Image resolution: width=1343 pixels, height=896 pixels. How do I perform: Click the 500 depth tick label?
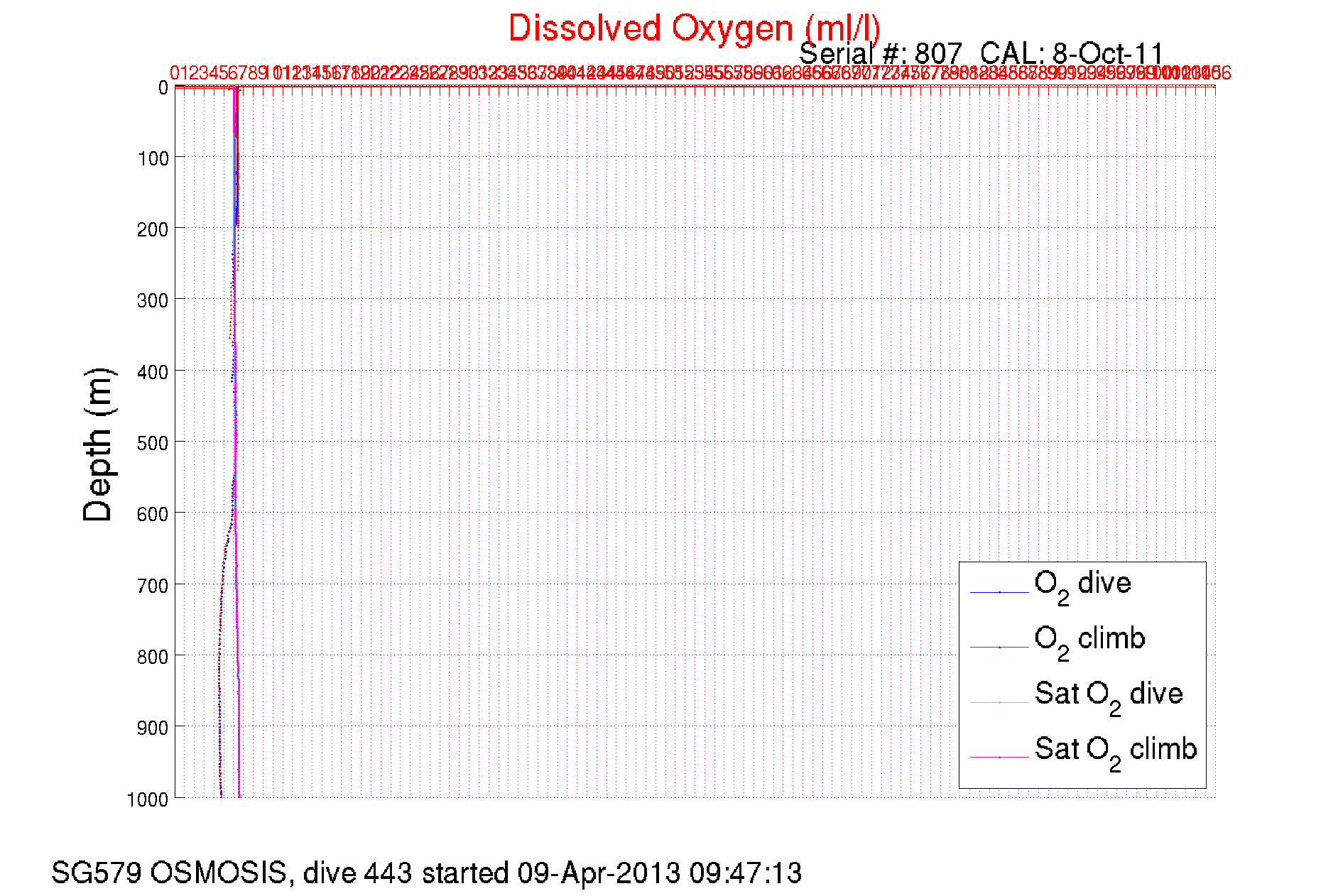coord(153,443)
